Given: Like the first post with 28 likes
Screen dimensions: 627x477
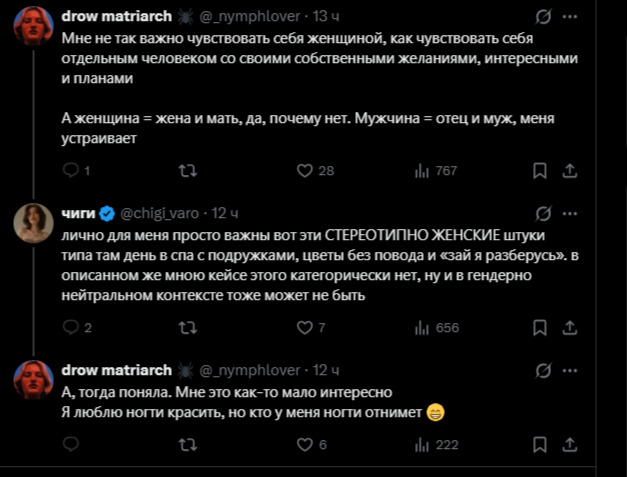Looking at the screenshot, I should click(304, 171).
